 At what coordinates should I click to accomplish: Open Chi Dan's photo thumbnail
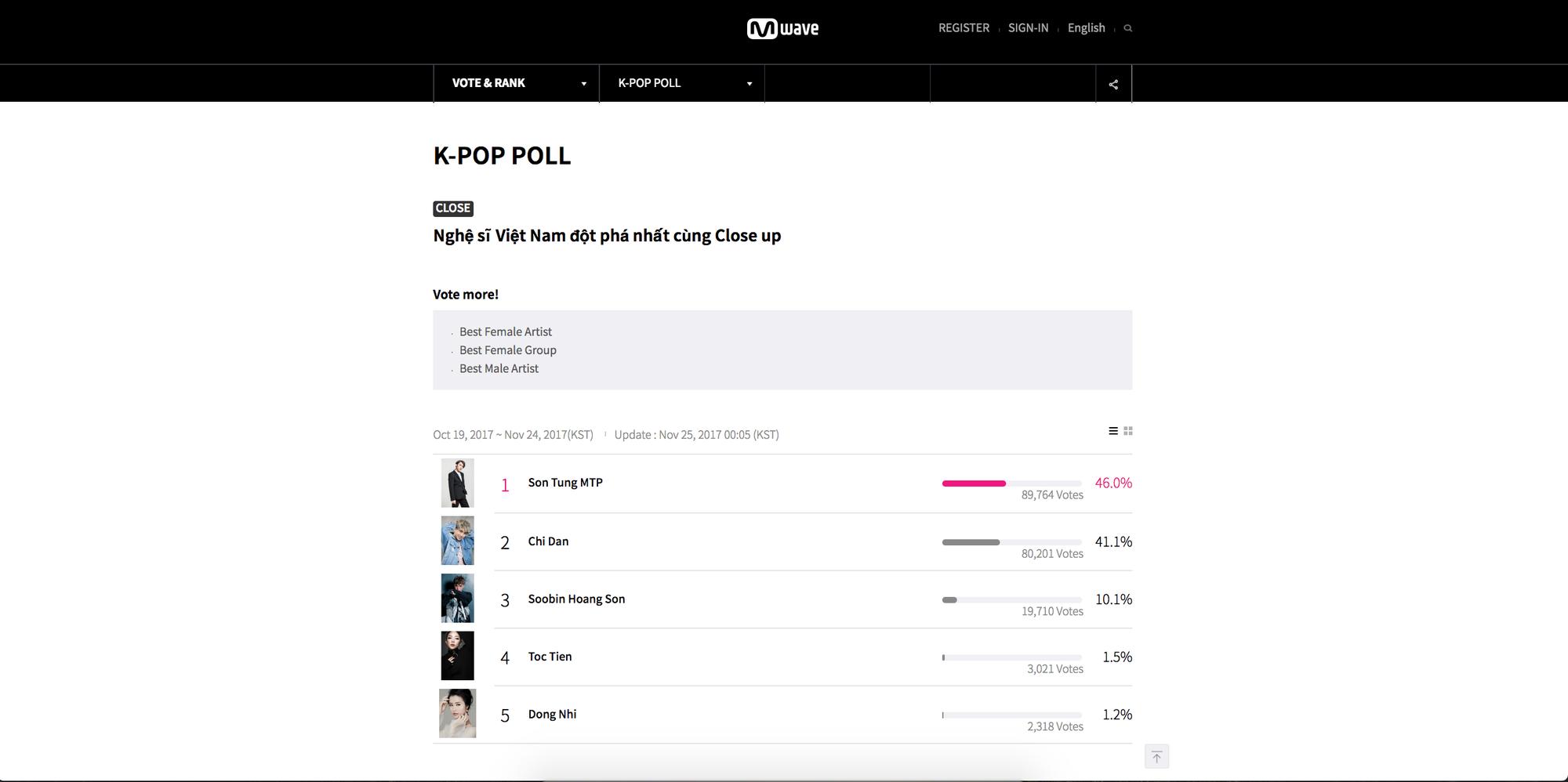click(x=457, y=541)
